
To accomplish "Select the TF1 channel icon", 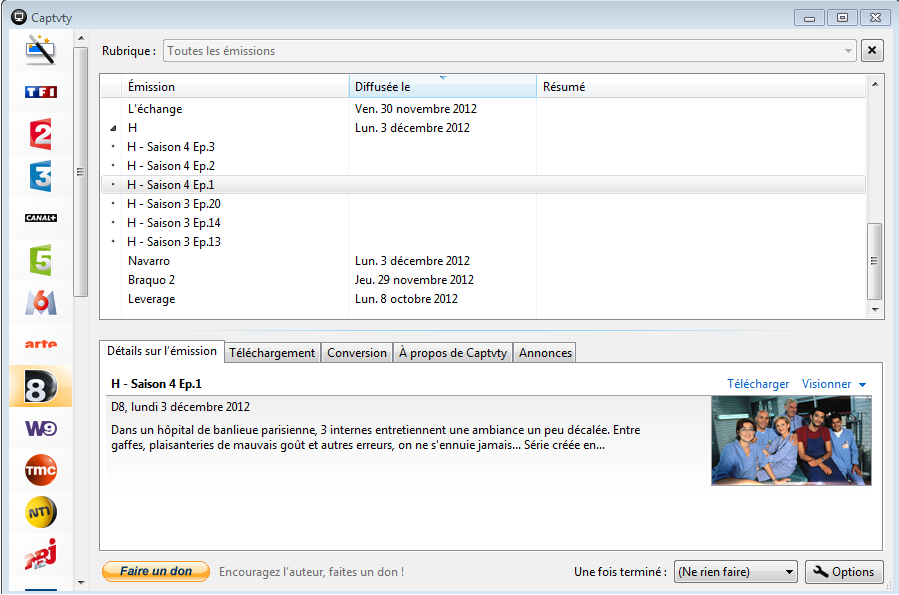I will tap(41, 92).
